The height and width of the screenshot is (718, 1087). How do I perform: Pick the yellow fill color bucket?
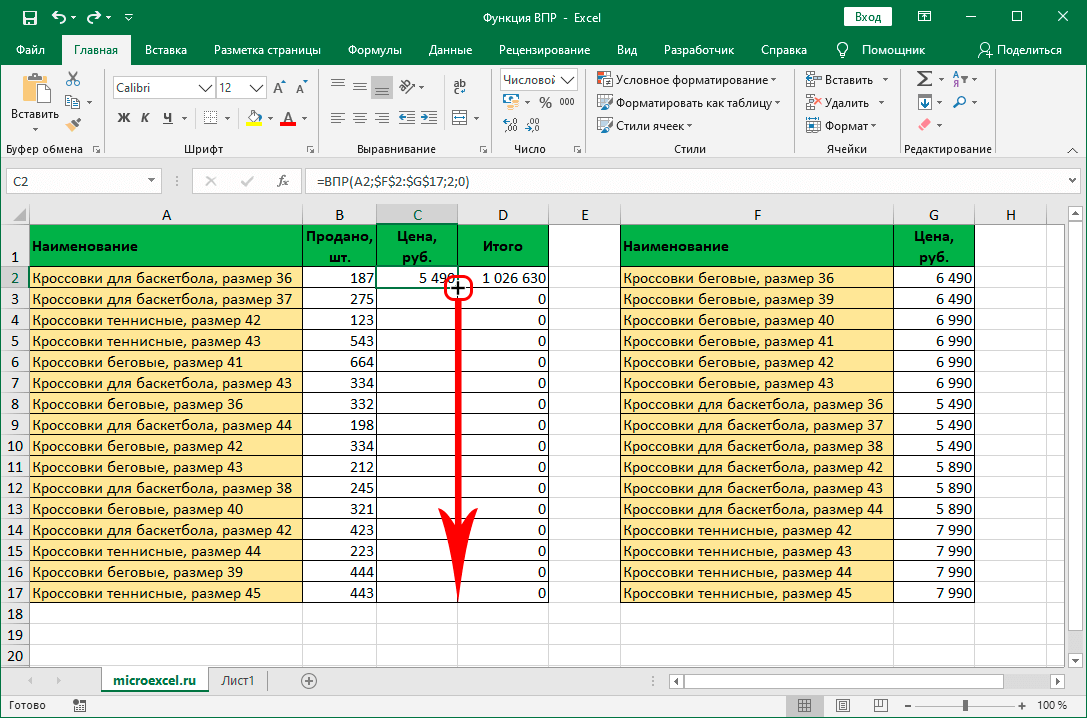click(254, 119)
